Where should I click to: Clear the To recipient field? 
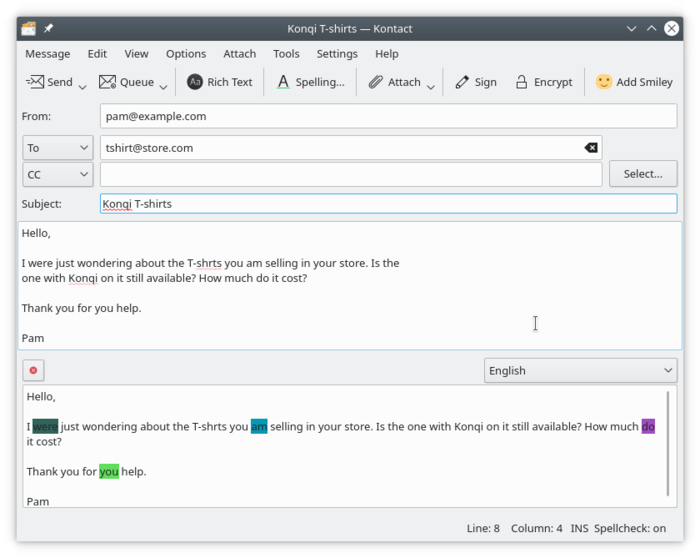pos(591,148)
